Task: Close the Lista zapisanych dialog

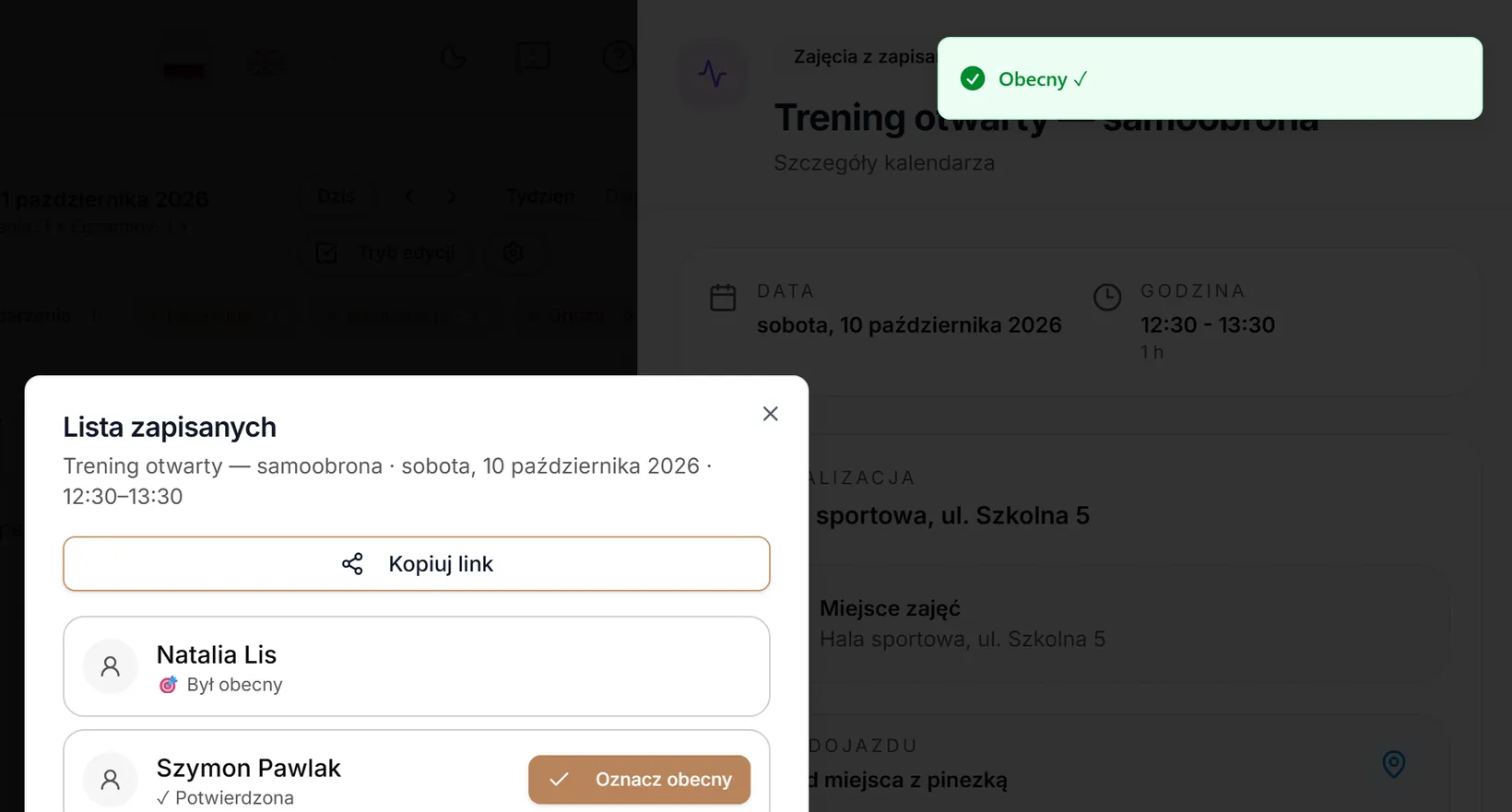Action: [x=771, y=414]
